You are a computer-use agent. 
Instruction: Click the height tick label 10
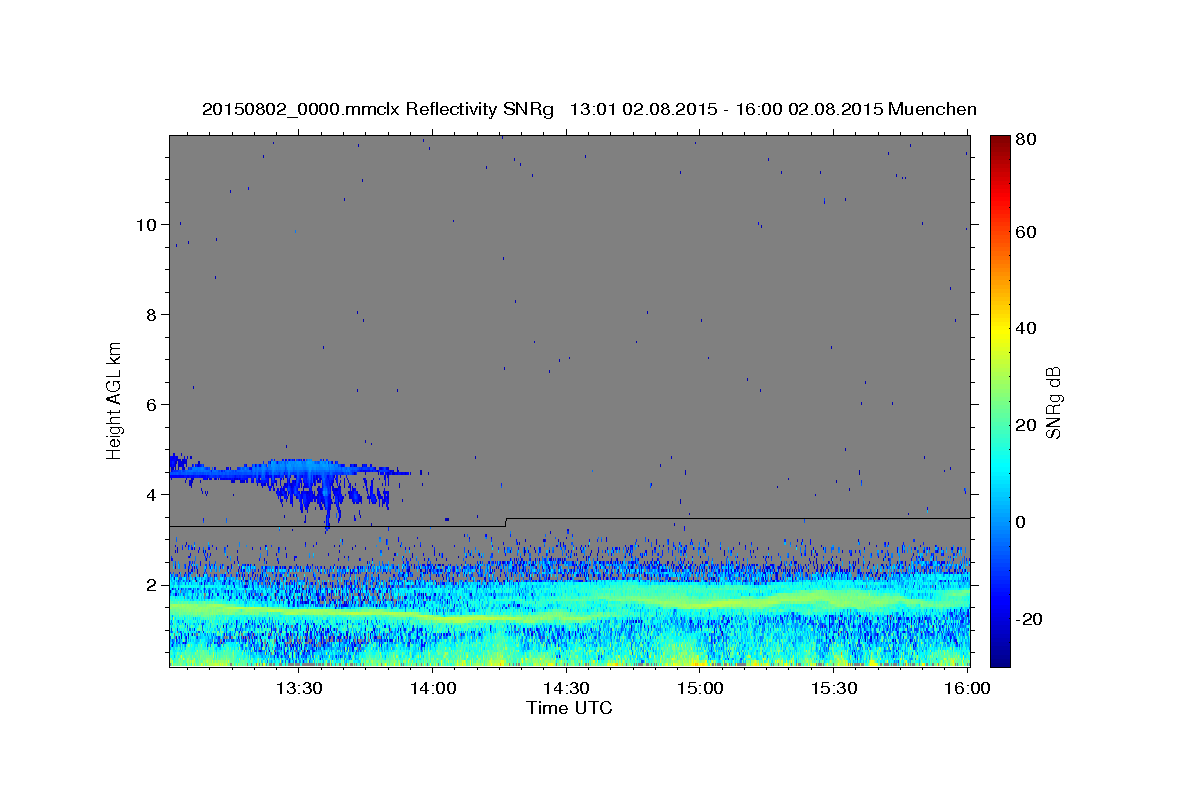click(x=147, y=225)
